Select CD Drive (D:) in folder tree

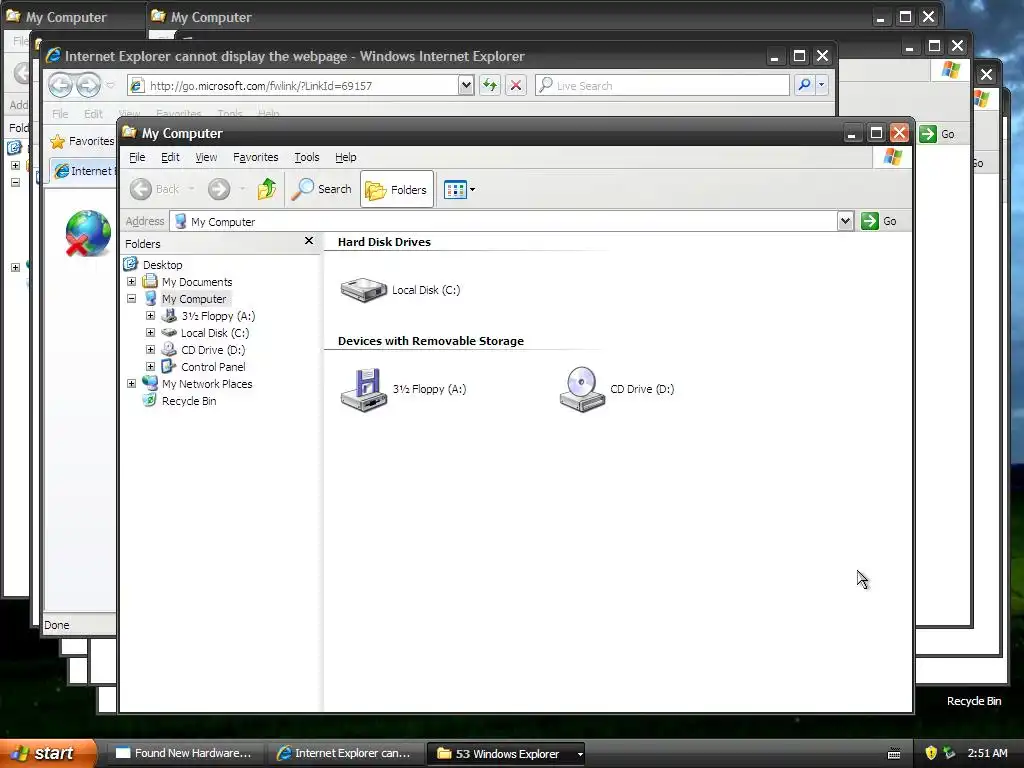(x=213, y=350)
